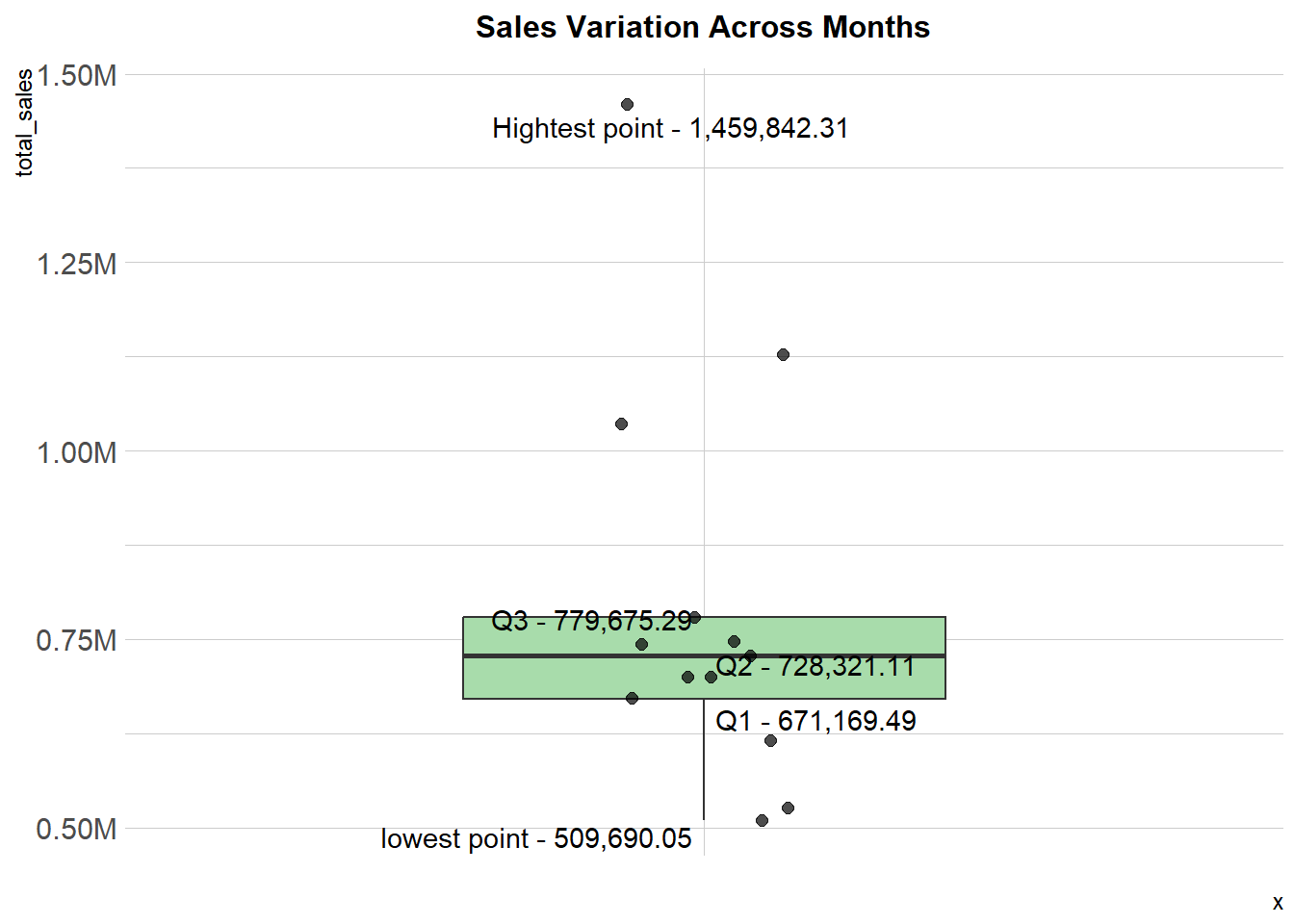Select the lowest point - 509,690.05 annotation
The width and height of the screenshot is (1294, 924).
click(536, 838)
